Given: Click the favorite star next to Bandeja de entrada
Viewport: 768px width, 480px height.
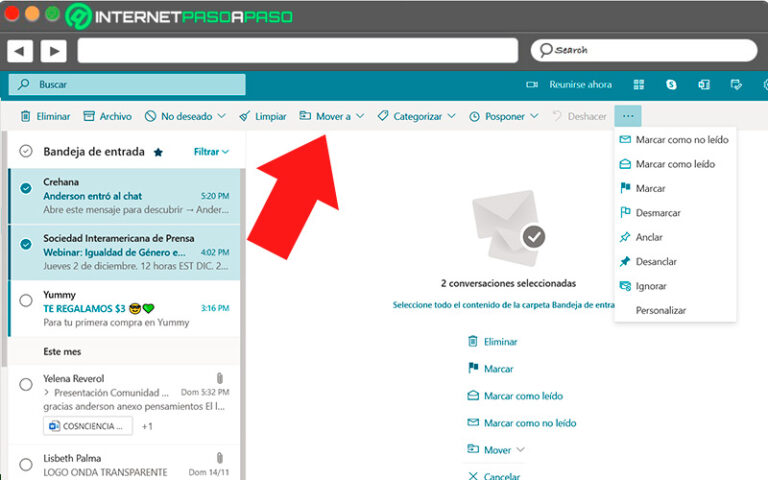Looking at the screenshot, I should [x=158, y=152].
